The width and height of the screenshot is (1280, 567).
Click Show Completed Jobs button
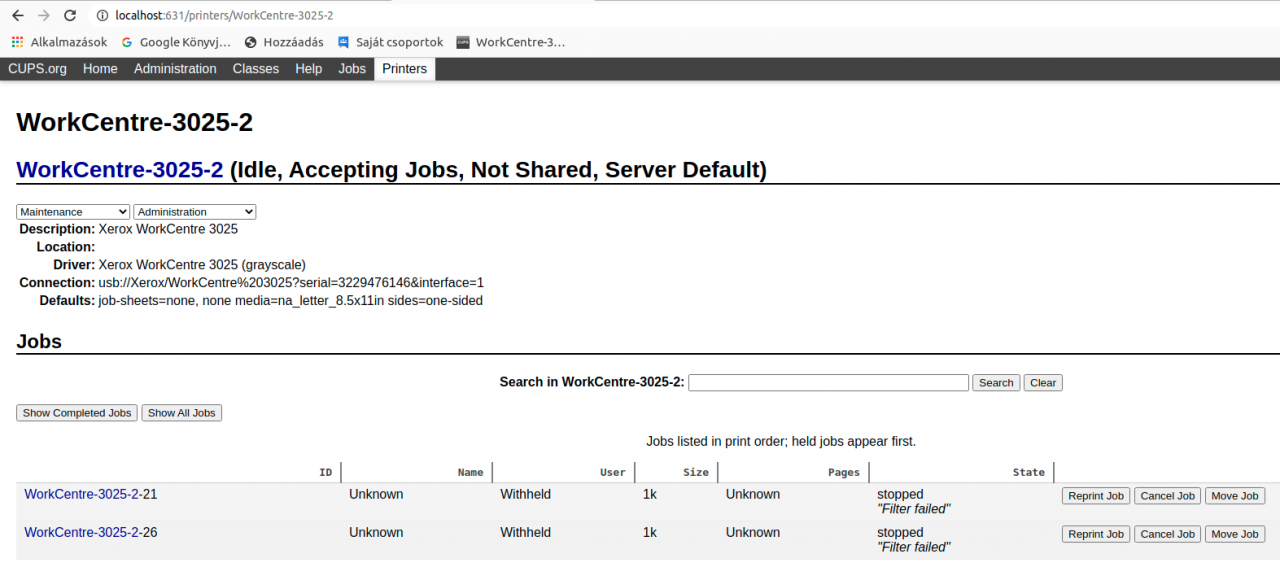pos(77,413)
